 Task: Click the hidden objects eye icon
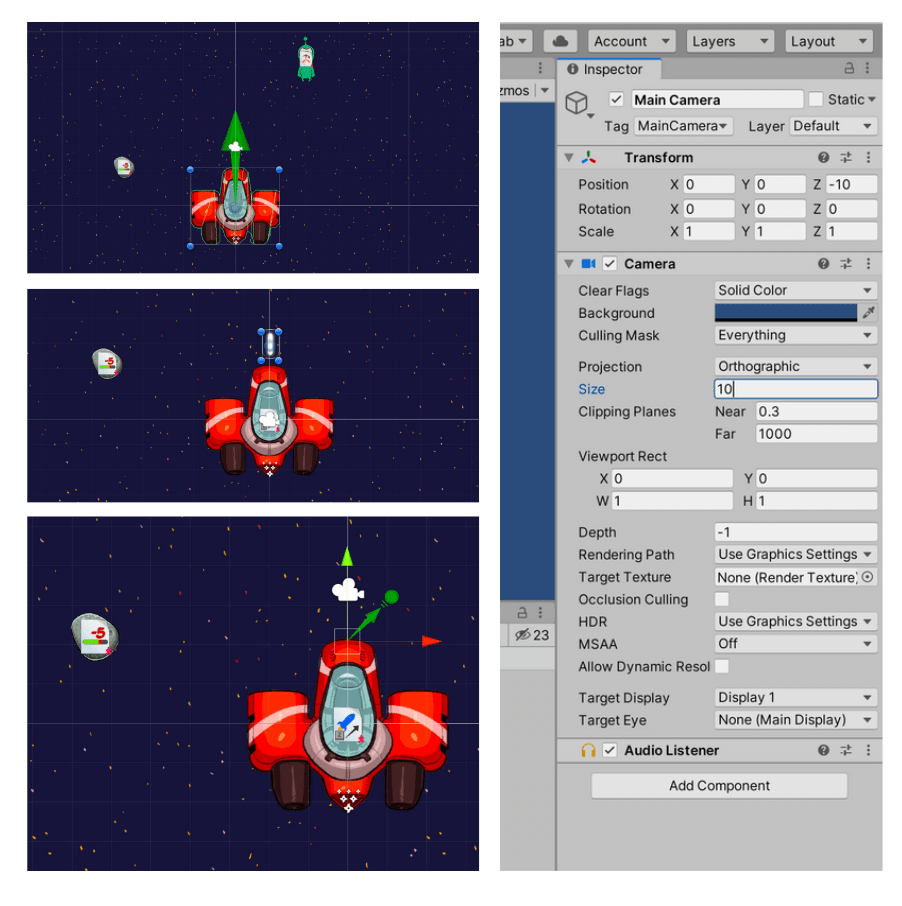coord(522,635)
